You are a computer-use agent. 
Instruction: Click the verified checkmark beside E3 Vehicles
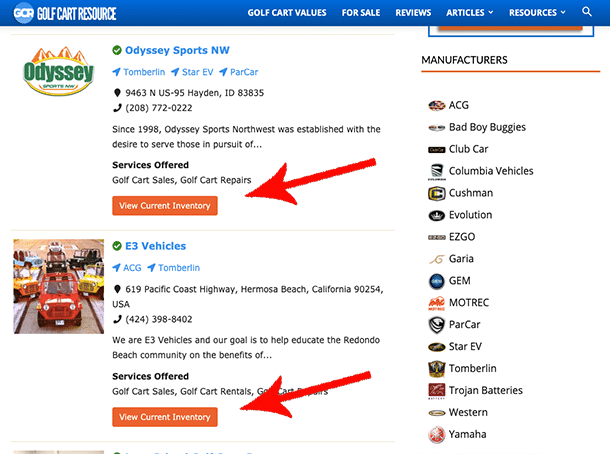click(117, 246)
